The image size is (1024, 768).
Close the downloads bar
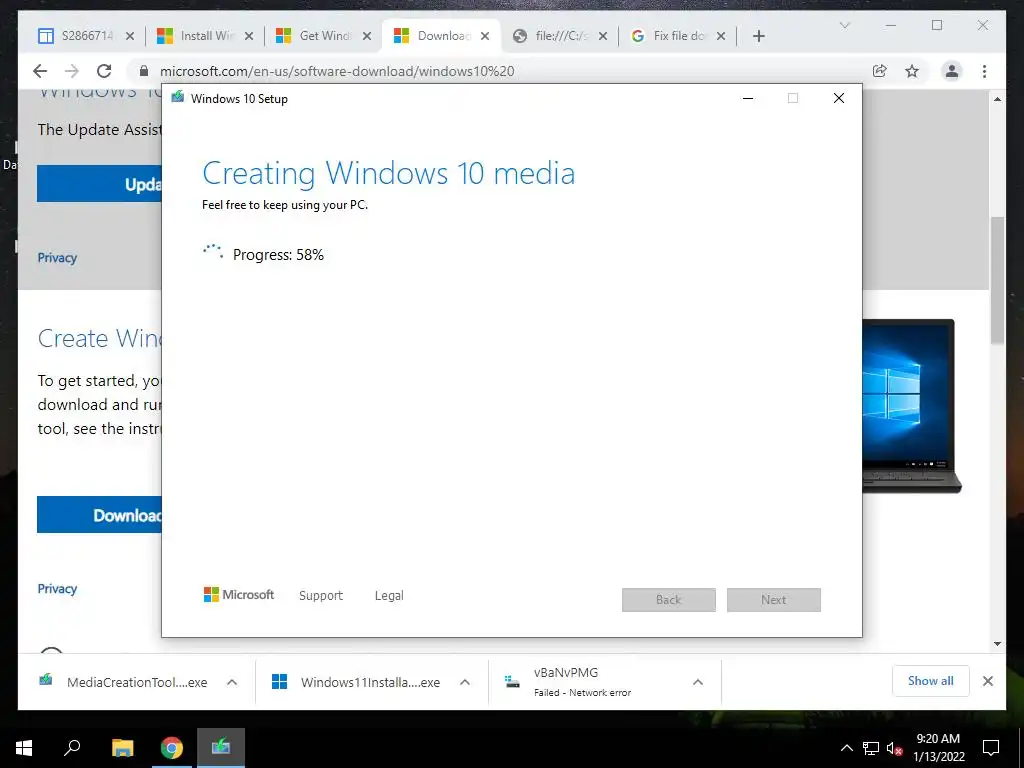988,681
